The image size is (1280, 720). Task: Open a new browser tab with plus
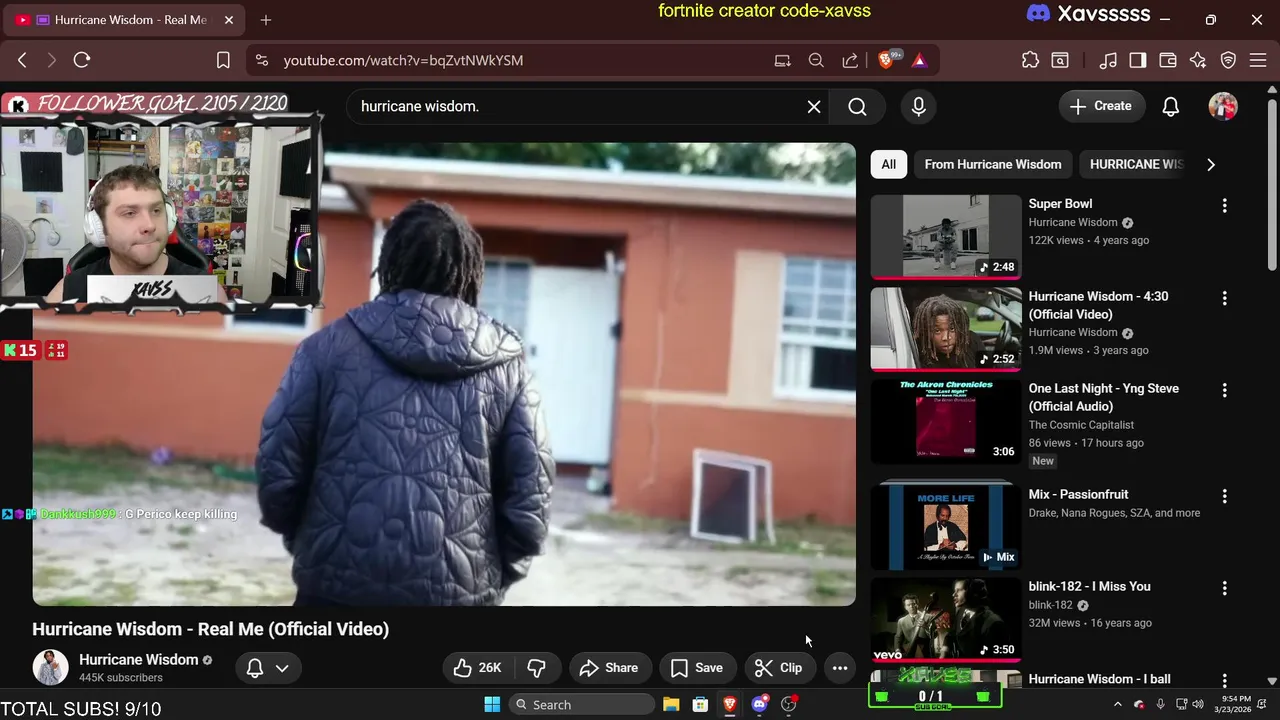tap(266, 20)
